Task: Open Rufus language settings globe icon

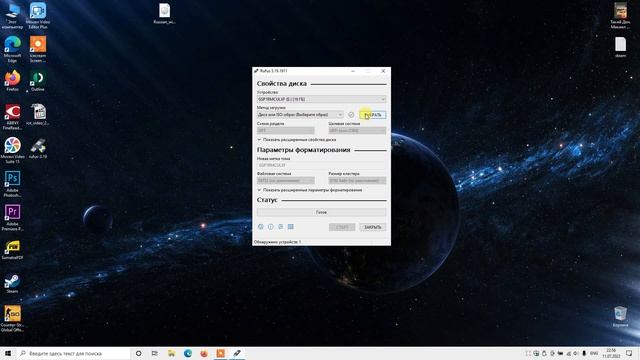Action: [x=261, y=227]
